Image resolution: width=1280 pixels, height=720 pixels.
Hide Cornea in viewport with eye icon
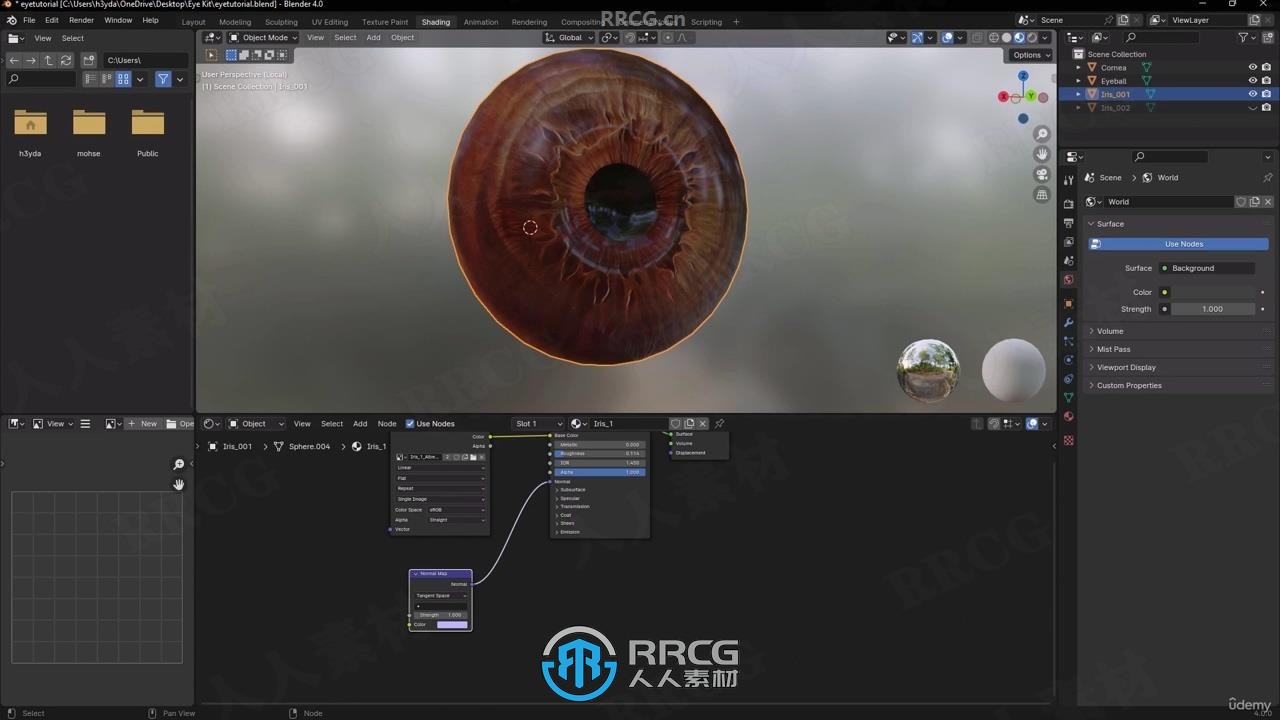coord(1252,68)
